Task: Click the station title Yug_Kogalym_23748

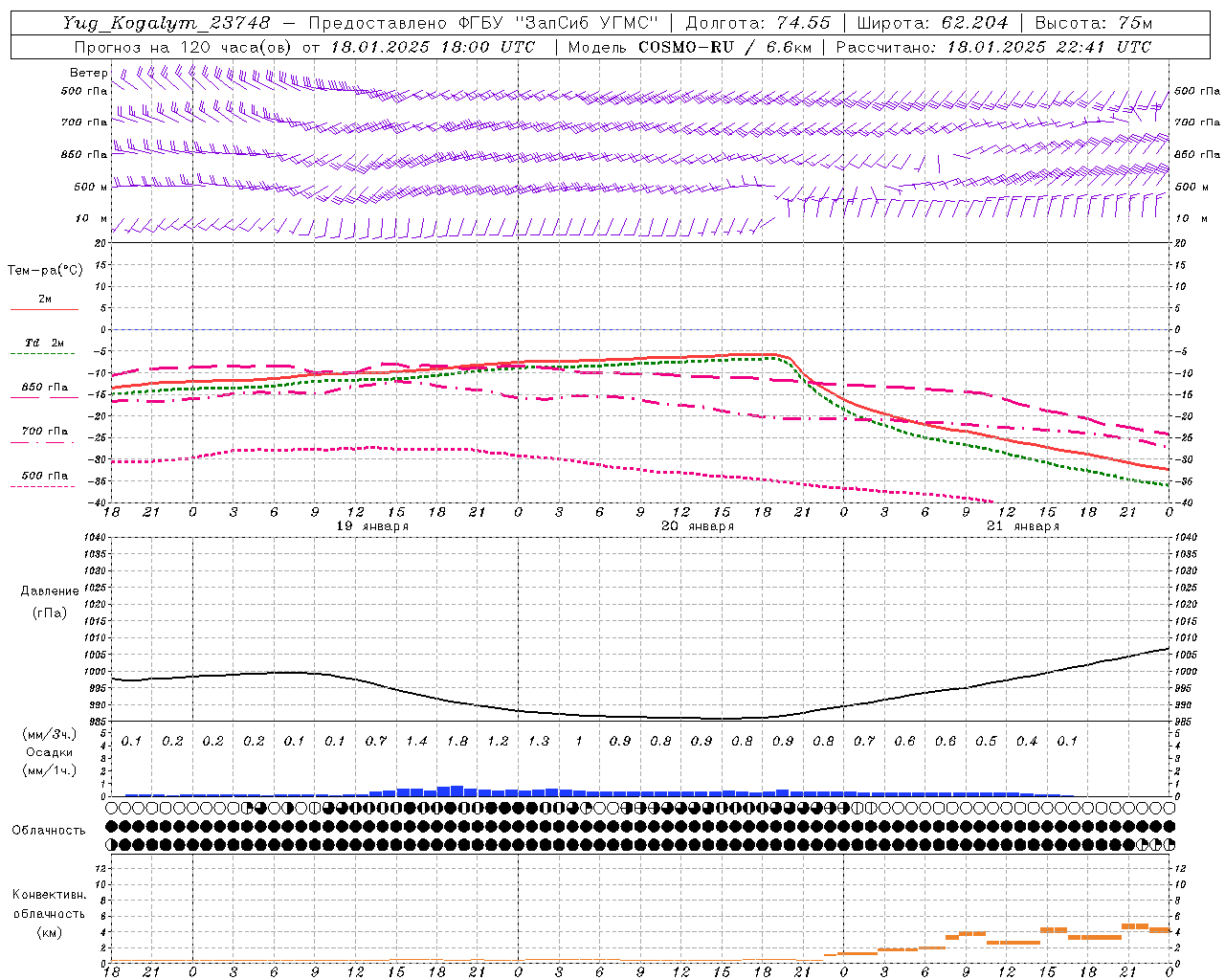Action: (x=167, y=23)
